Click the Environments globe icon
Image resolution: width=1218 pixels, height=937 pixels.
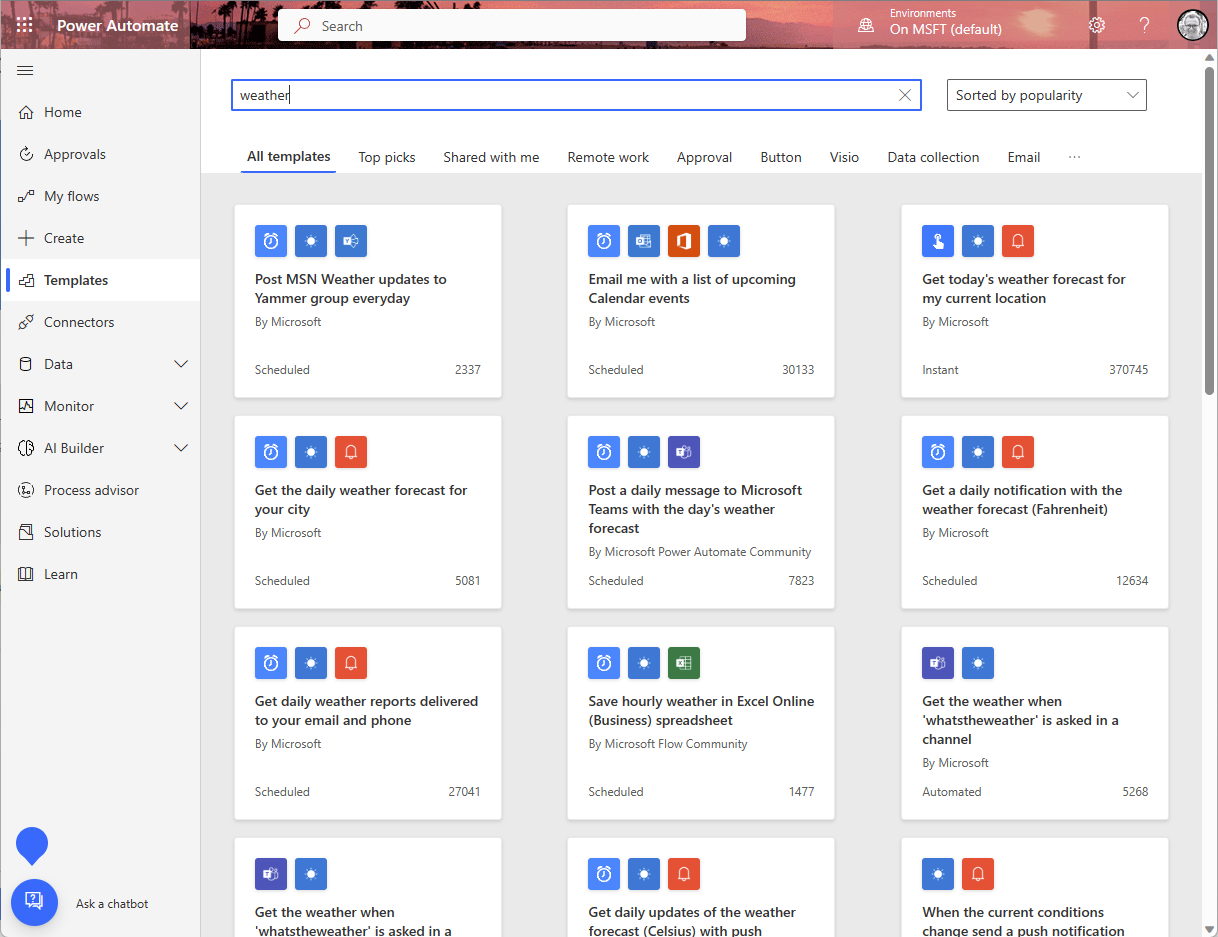[866, 25]
